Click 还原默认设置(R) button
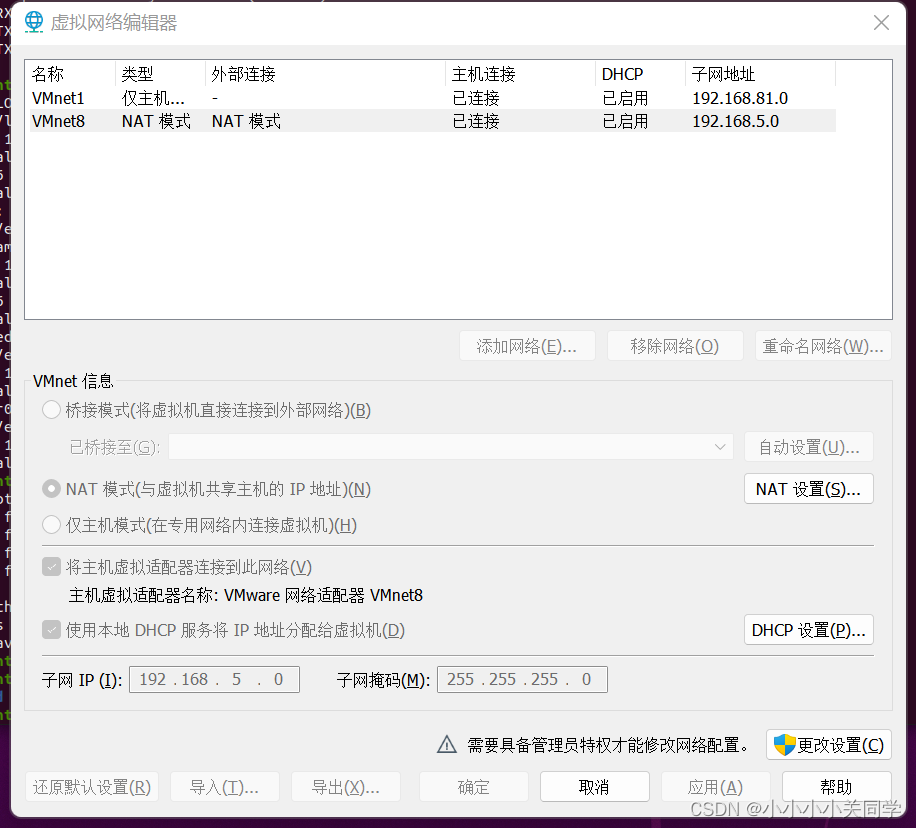 (92, 787)
